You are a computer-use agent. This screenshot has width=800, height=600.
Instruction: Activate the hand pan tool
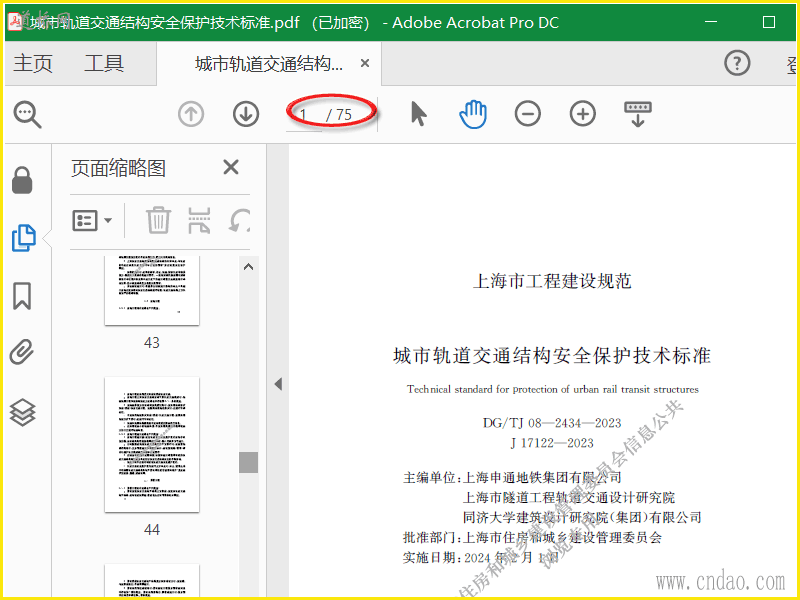coord(473,114)
